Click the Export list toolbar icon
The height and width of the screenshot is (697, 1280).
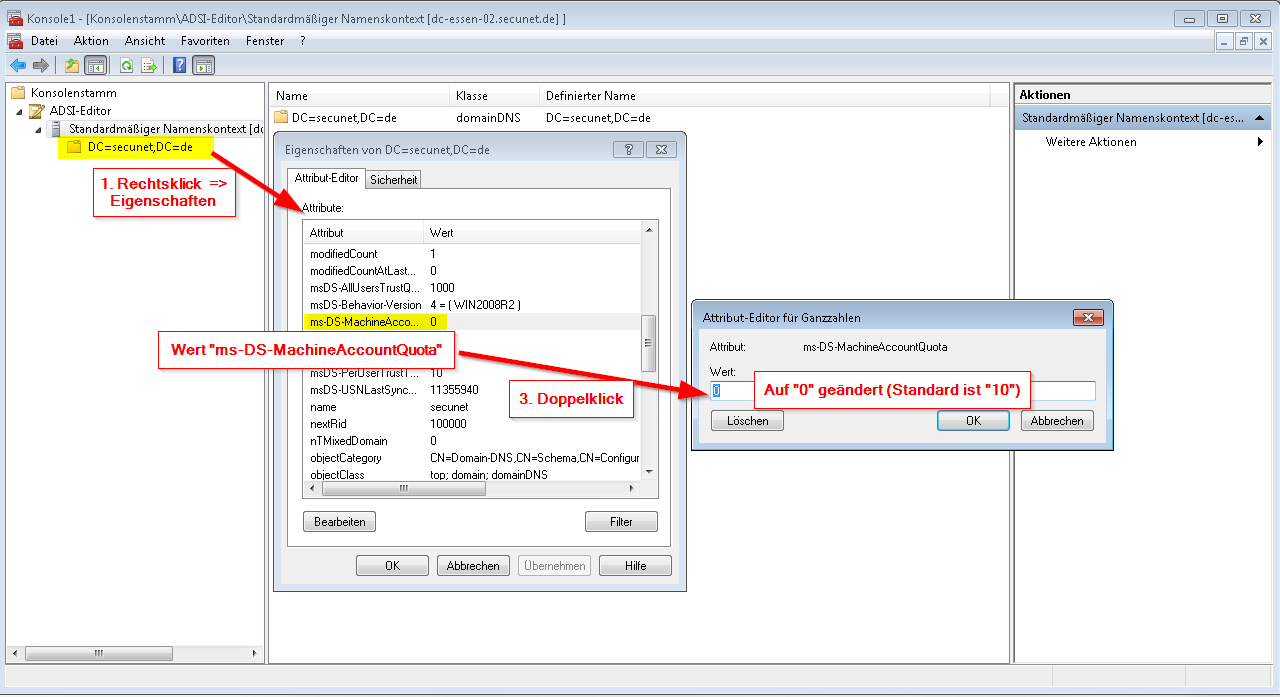(x=149, y=66)
